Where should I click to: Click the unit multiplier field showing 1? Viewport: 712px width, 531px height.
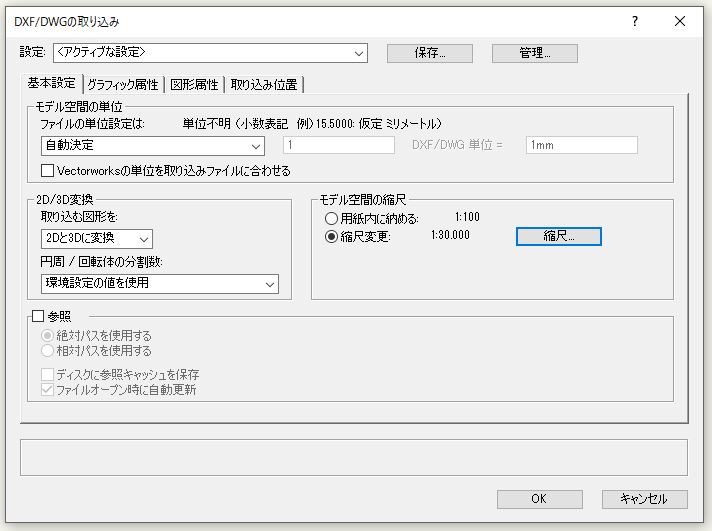[339, 145]
